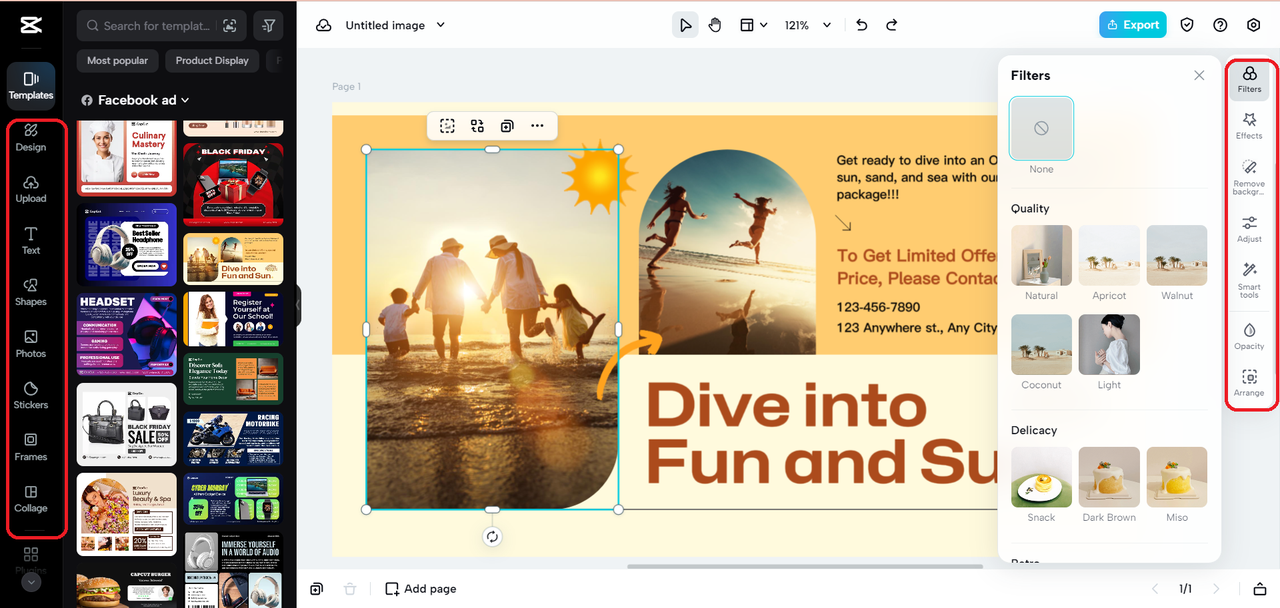1280x608 pixels.
Task: Select the hand pan tool
Action: tap(715, 25)
